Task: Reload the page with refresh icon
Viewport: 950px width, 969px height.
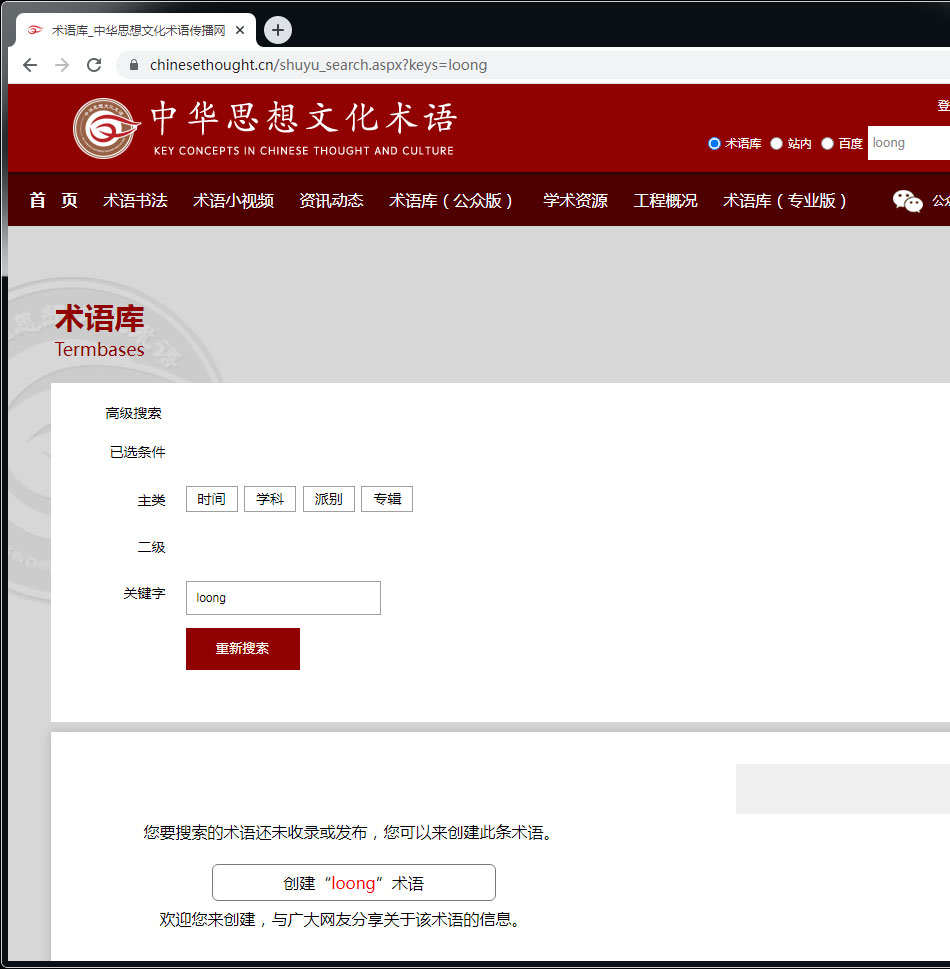Action: click(94, 65)
